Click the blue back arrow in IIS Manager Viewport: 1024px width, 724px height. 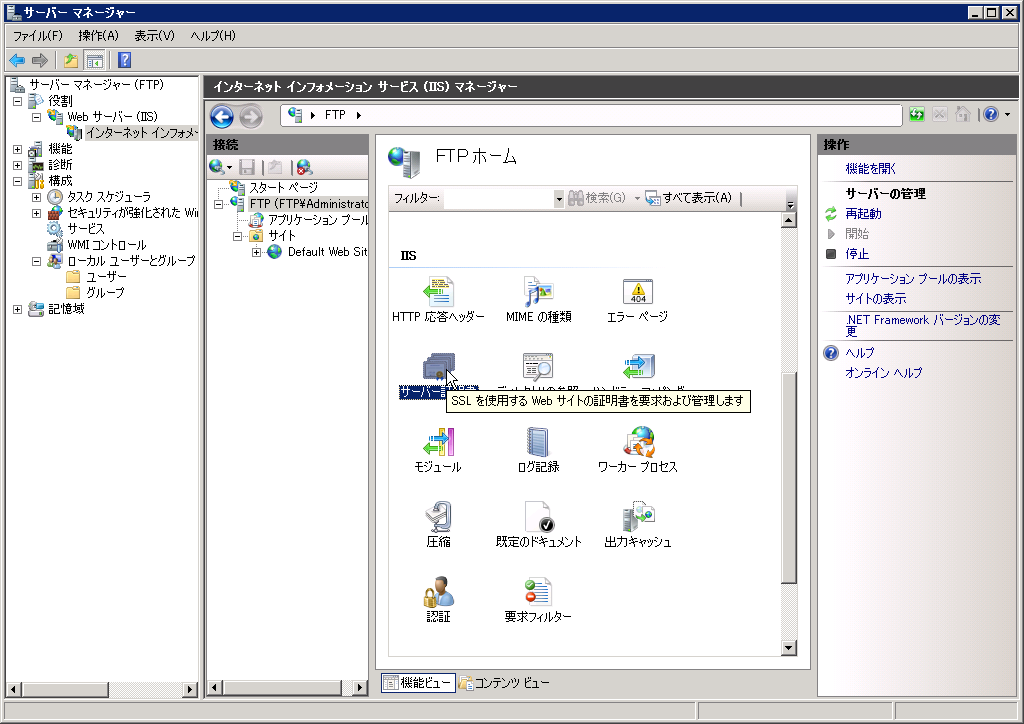(x=222, y=117)
